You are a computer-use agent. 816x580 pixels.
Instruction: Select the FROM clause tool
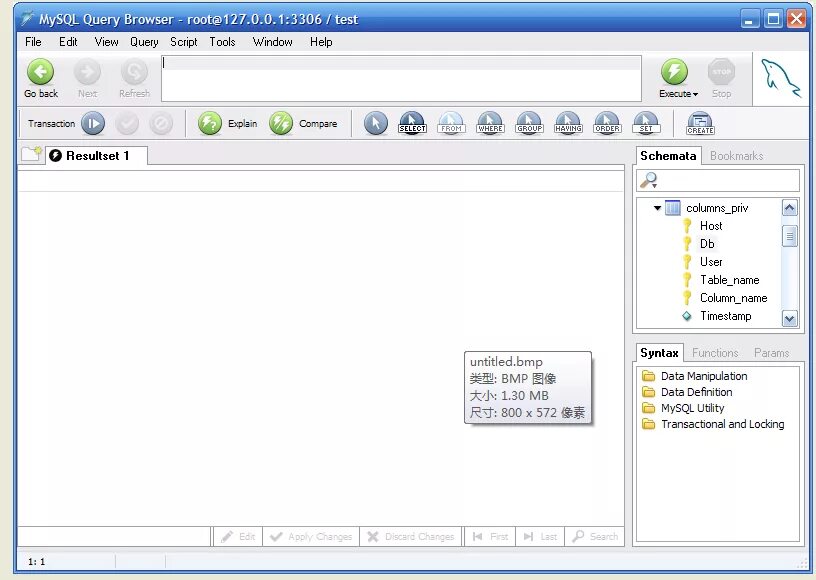tap(451, 124)
